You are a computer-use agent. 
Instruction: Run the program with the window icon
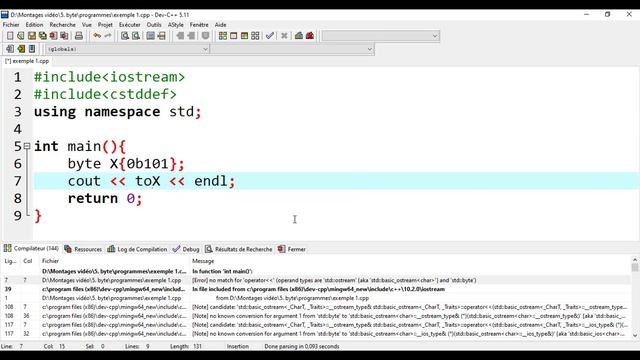tap(233, 36)
